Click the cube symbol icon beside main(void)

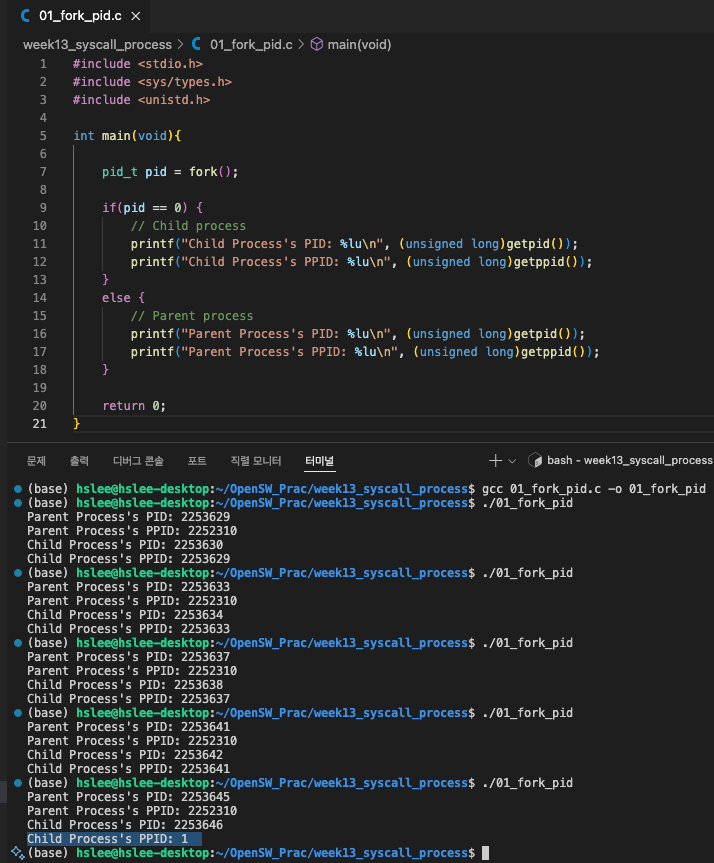[317, 44]
